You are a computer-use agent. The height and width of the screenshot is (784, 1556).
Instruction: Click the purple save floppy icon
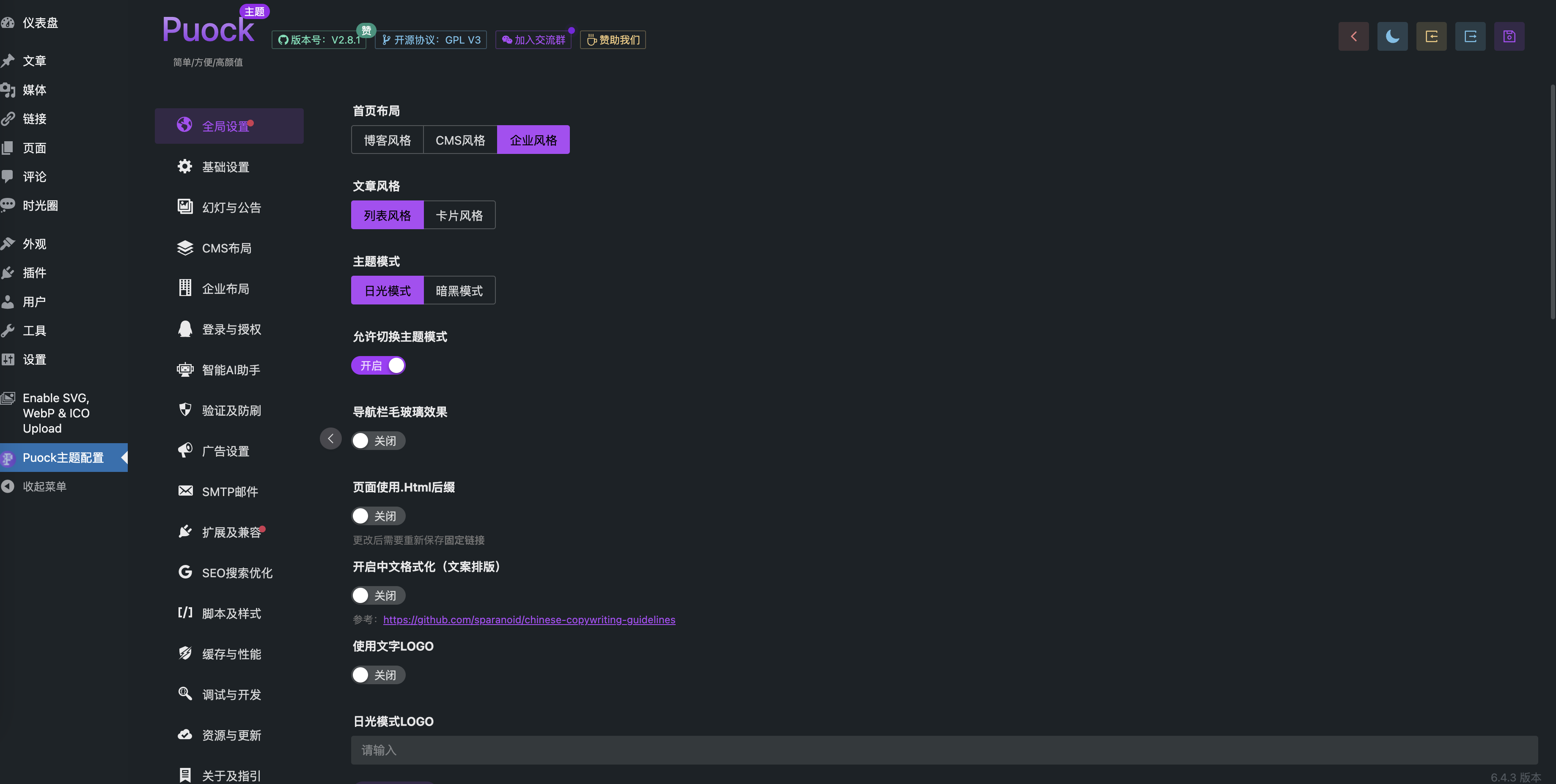pyautogui.click(x=1509, y=36)
